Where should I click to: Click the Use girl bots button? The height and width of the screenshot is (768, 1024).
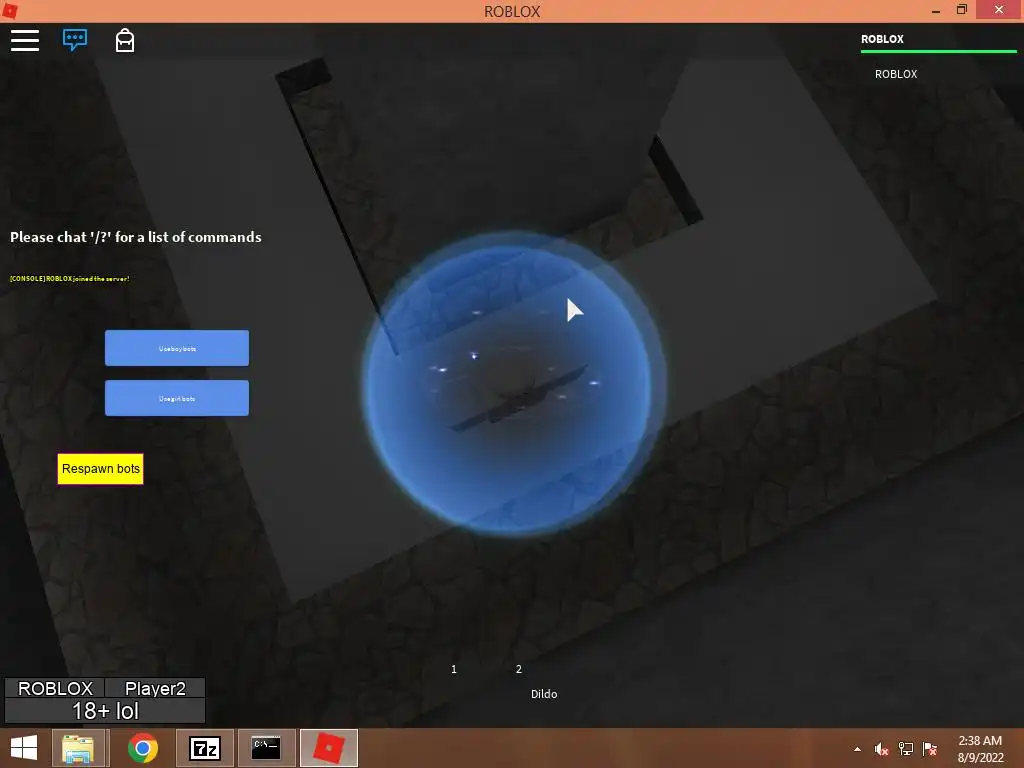click(x=177, y=398)
